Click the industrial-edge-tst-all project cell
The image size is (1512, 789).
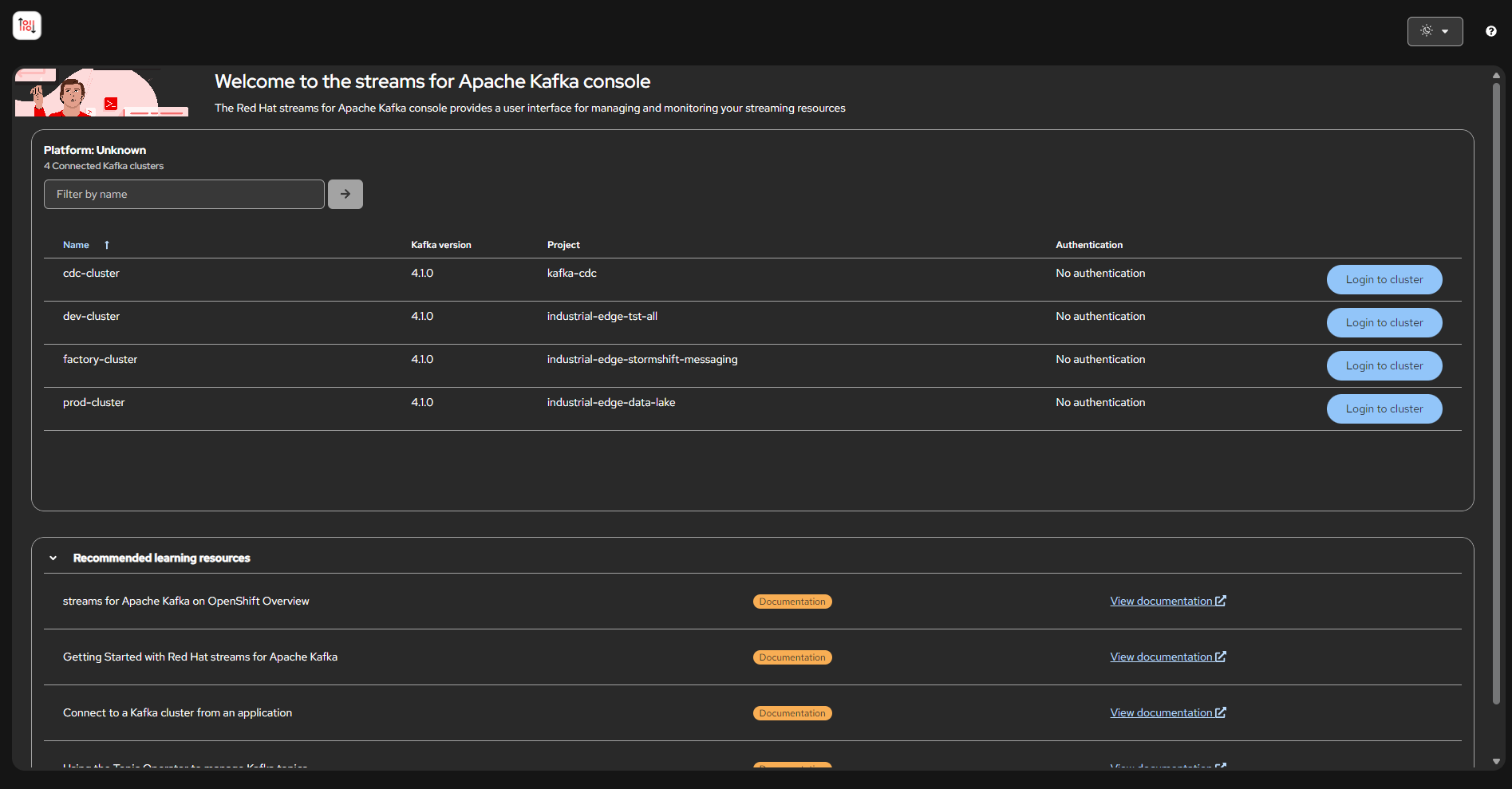tap(602, 316)
